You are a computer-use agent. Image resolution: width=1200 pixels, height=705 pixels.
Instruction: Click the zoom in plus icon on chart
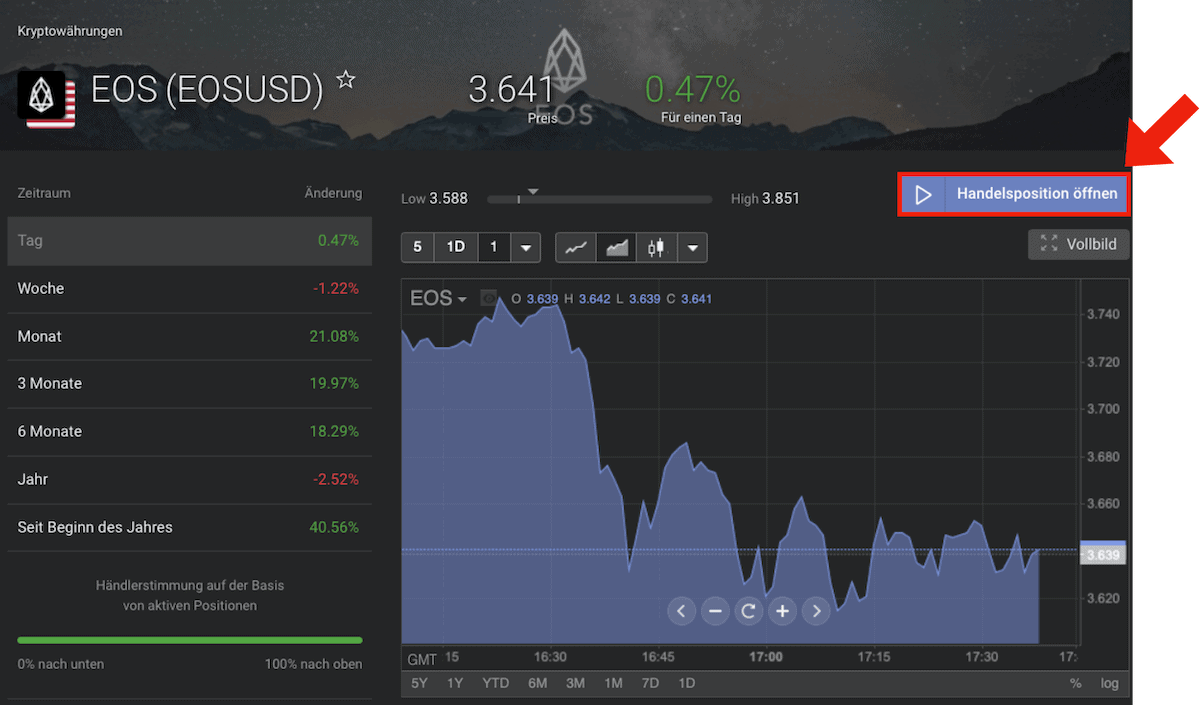pyautogui.click(x=782, y=610)
